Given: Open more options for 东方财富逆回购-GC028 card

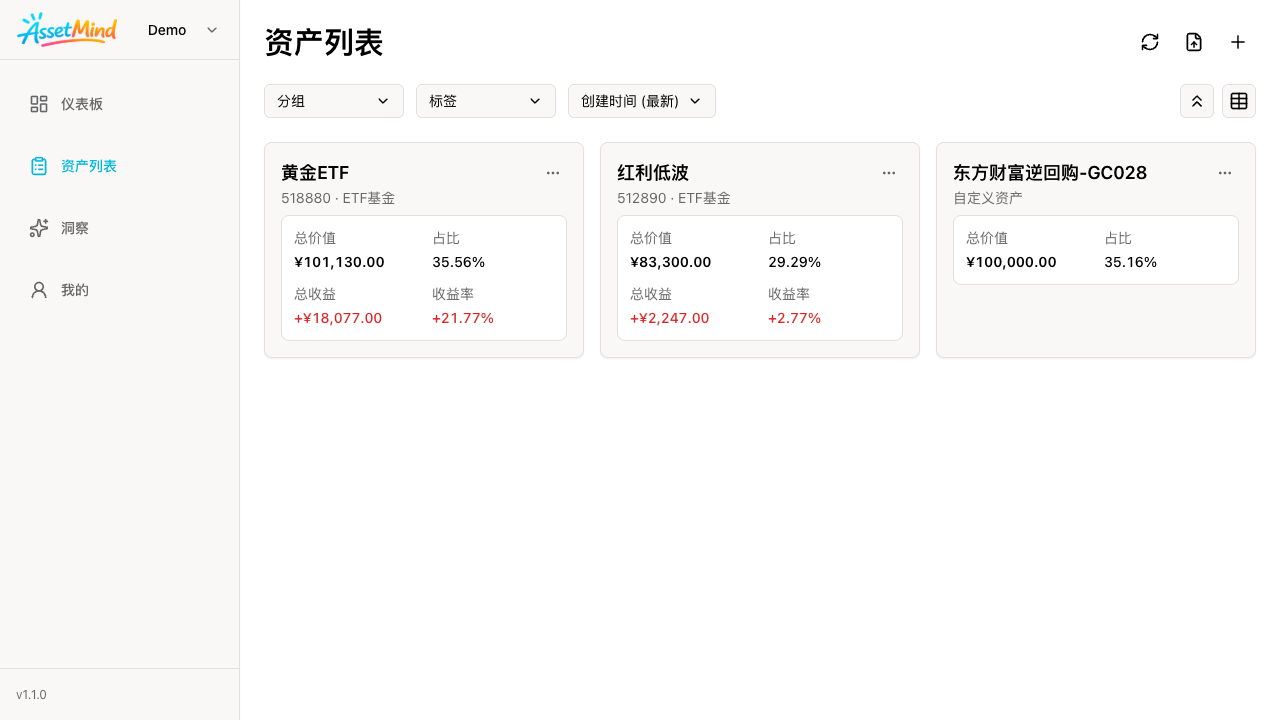Looking at the screenshot, I should click(1225, 173).
